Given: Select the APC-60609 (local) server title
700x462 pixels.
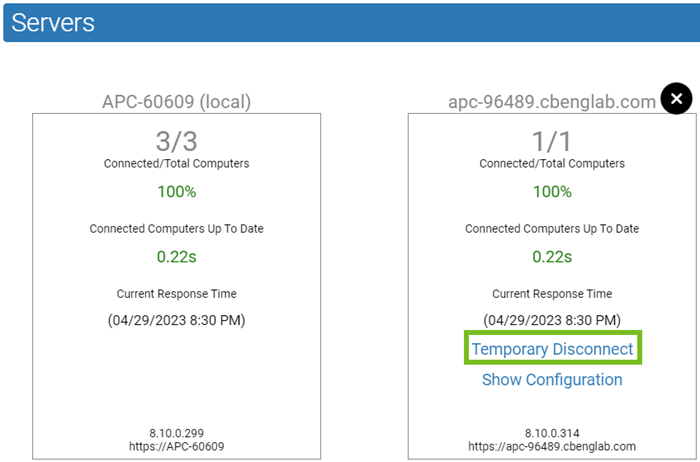Looking at the screenshot, I should [176, 101].
